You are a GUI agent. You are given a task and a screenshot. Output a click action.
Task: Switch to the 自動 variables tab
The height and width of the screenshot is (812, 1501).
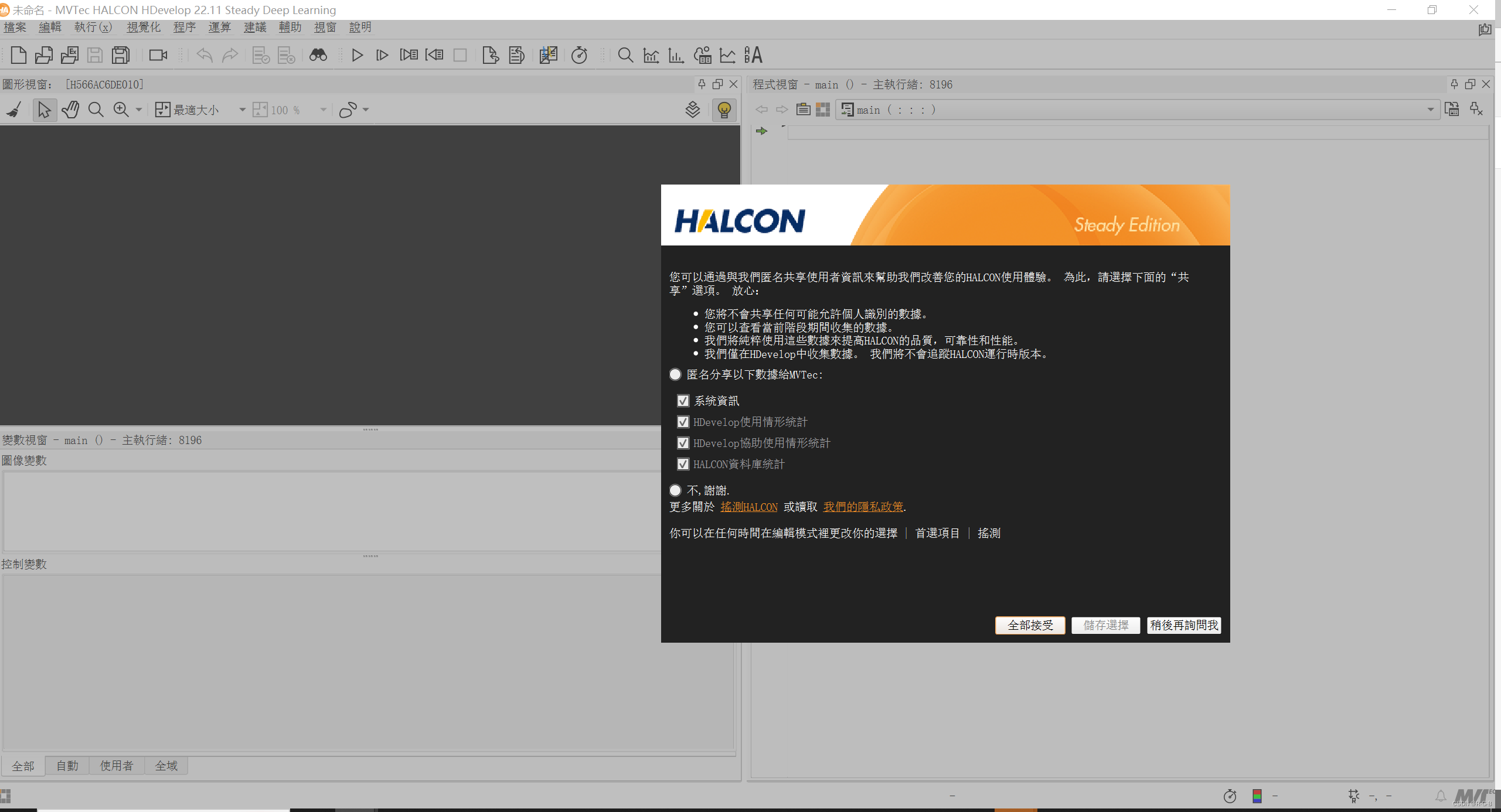[67, 766]
